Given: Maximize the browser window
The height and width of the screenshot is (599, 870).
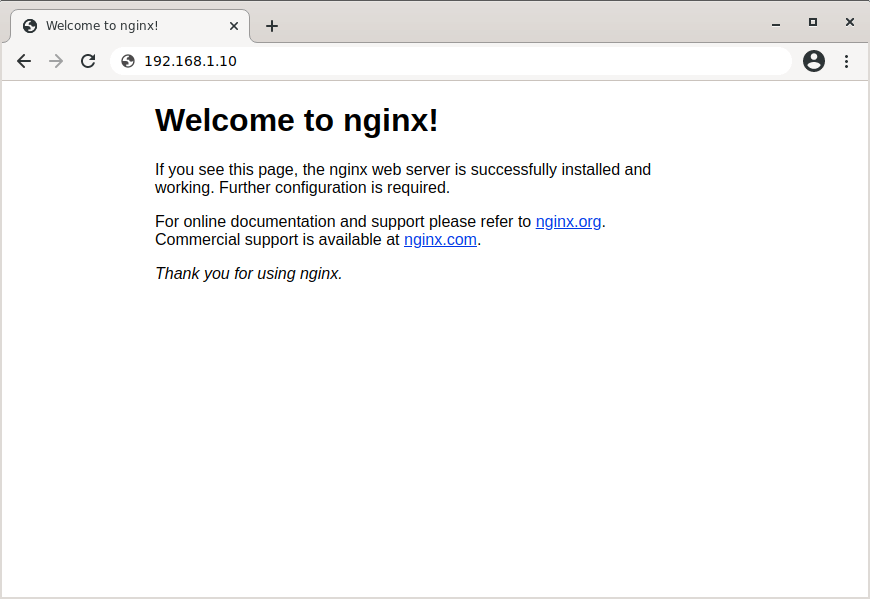Looking at the screenshot, I should 813,22.
